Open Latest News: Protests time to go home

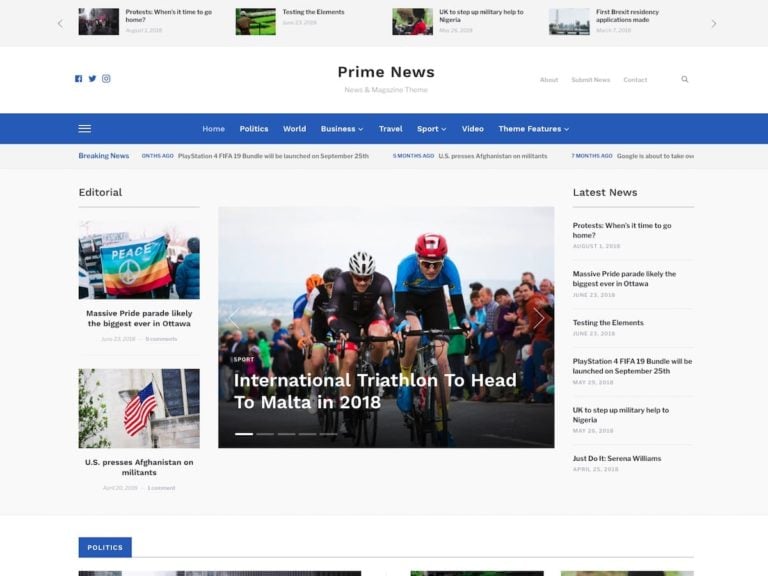[x=622, y=230]
